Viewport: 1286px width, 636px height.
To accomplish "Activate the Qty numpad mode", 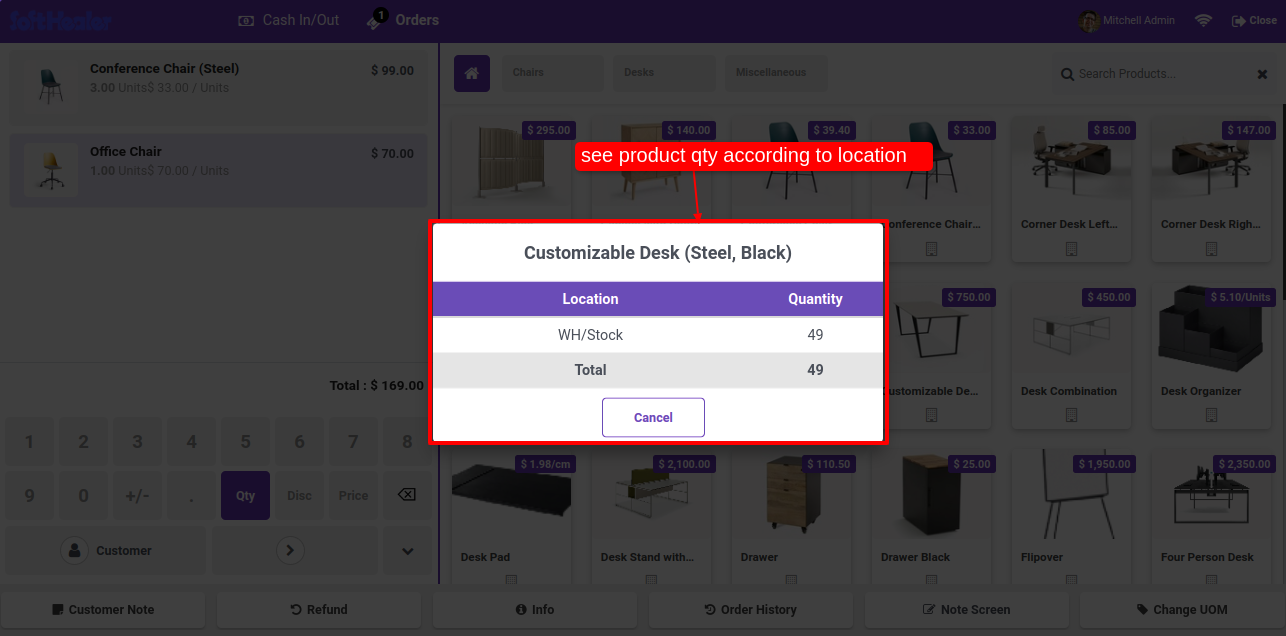I will pos(245,495).
